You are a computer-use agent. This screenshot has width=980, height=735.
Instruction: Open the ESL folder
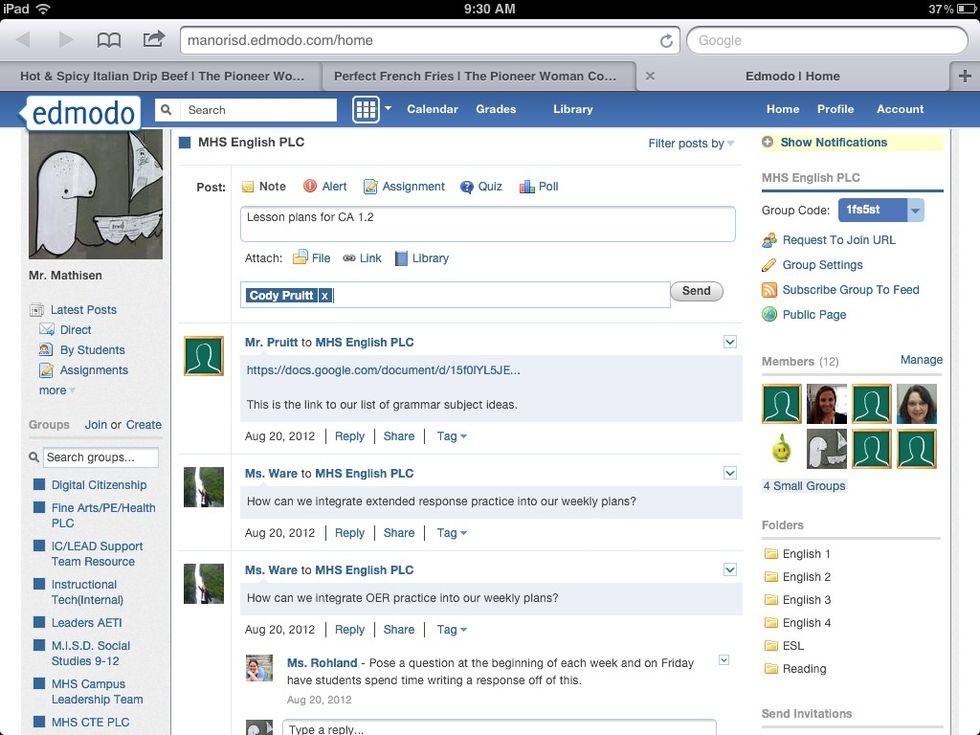click(x=784, y=646)
